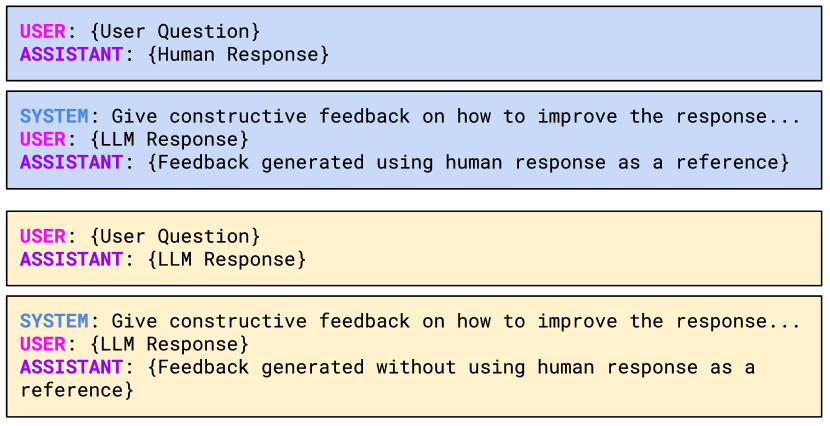Click the purple ASSISTANT label before {Human Response}
The image size is (830, 426).
pos(70,54)
